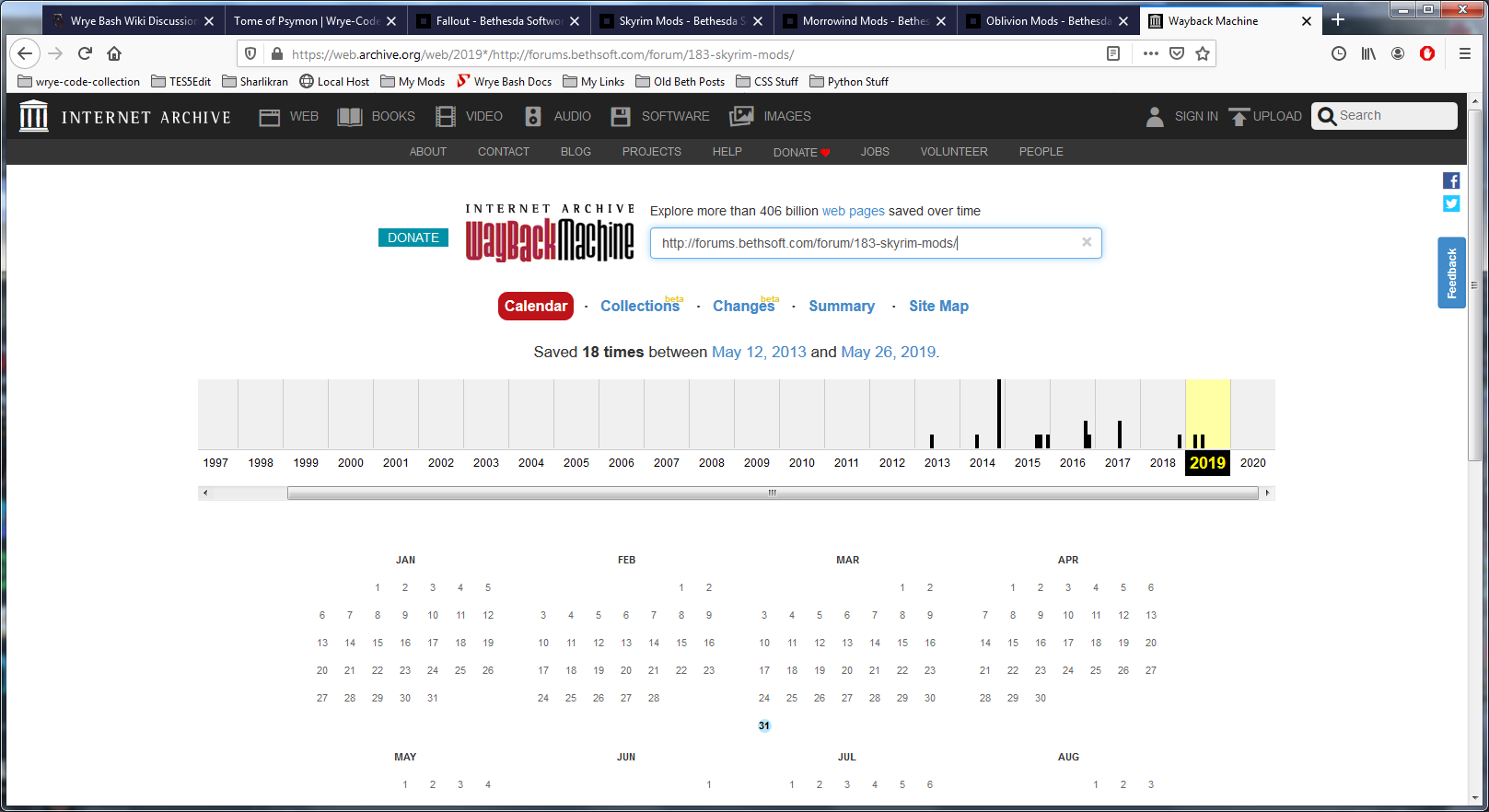This screenshot has height=812, width=1489.
Task: Switch to Wrye Bash Wiki Discussion tab
Action: (134, 20)
